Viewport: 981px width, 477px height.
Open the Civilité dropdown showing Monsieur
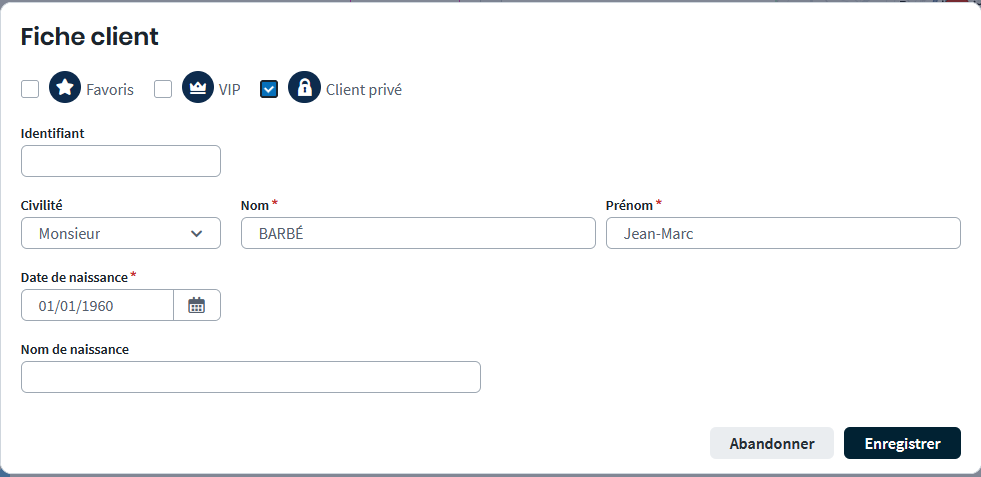pos(120,233)
